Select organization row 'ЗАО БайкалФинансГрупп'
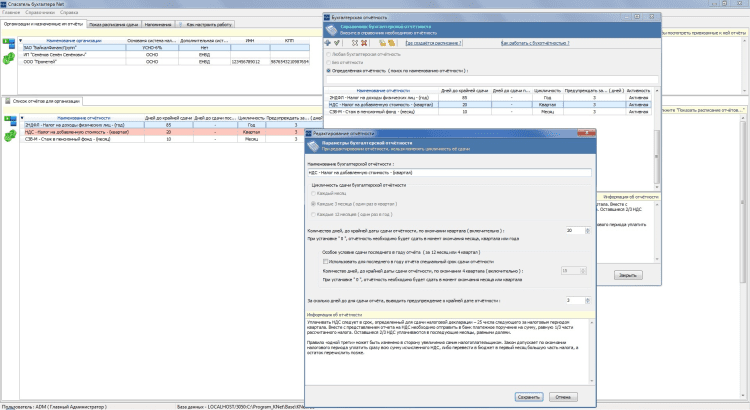 click(x=164, y=48)
